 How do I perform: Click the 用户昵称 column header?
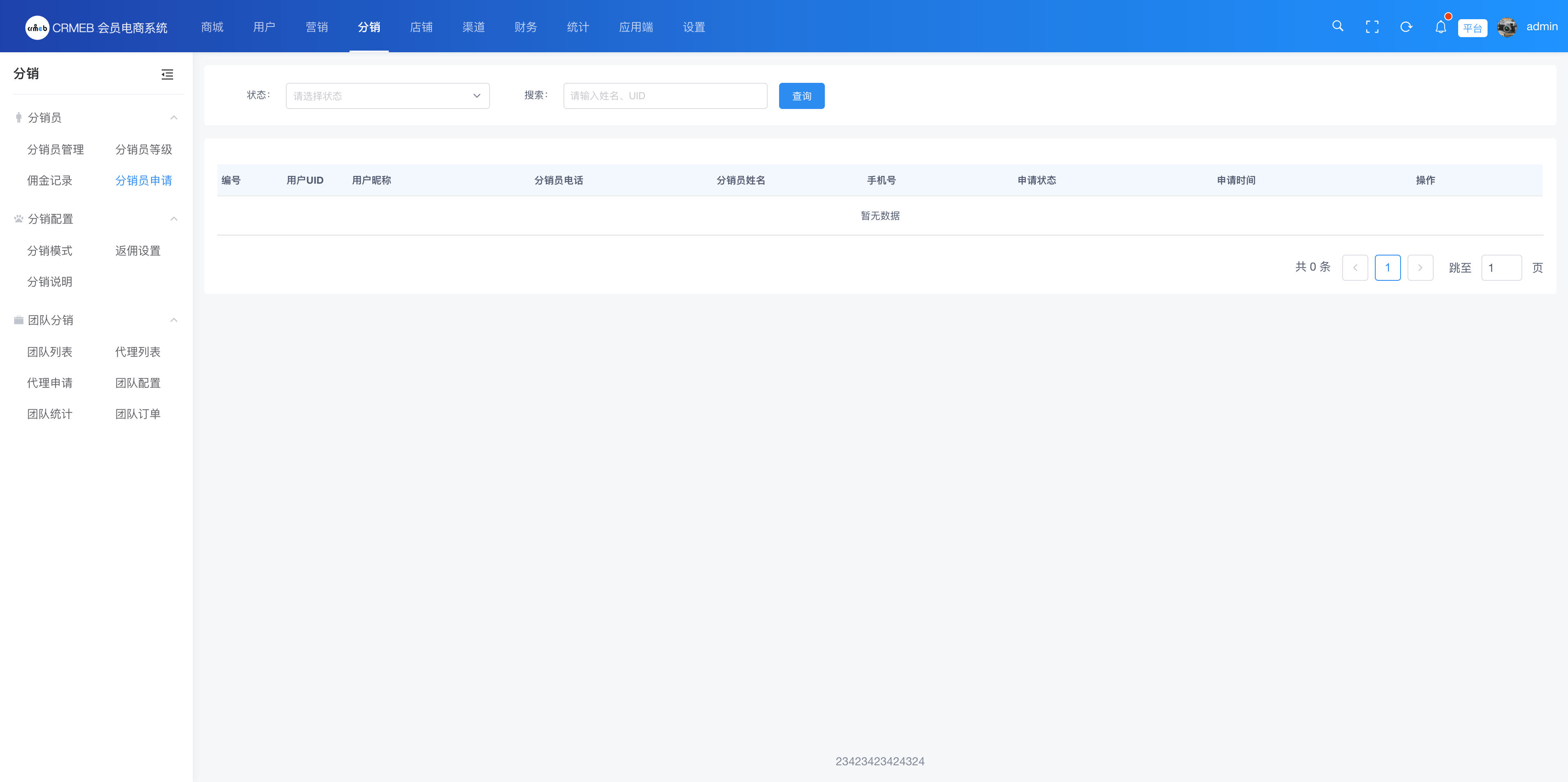click(x=371, y=180)
